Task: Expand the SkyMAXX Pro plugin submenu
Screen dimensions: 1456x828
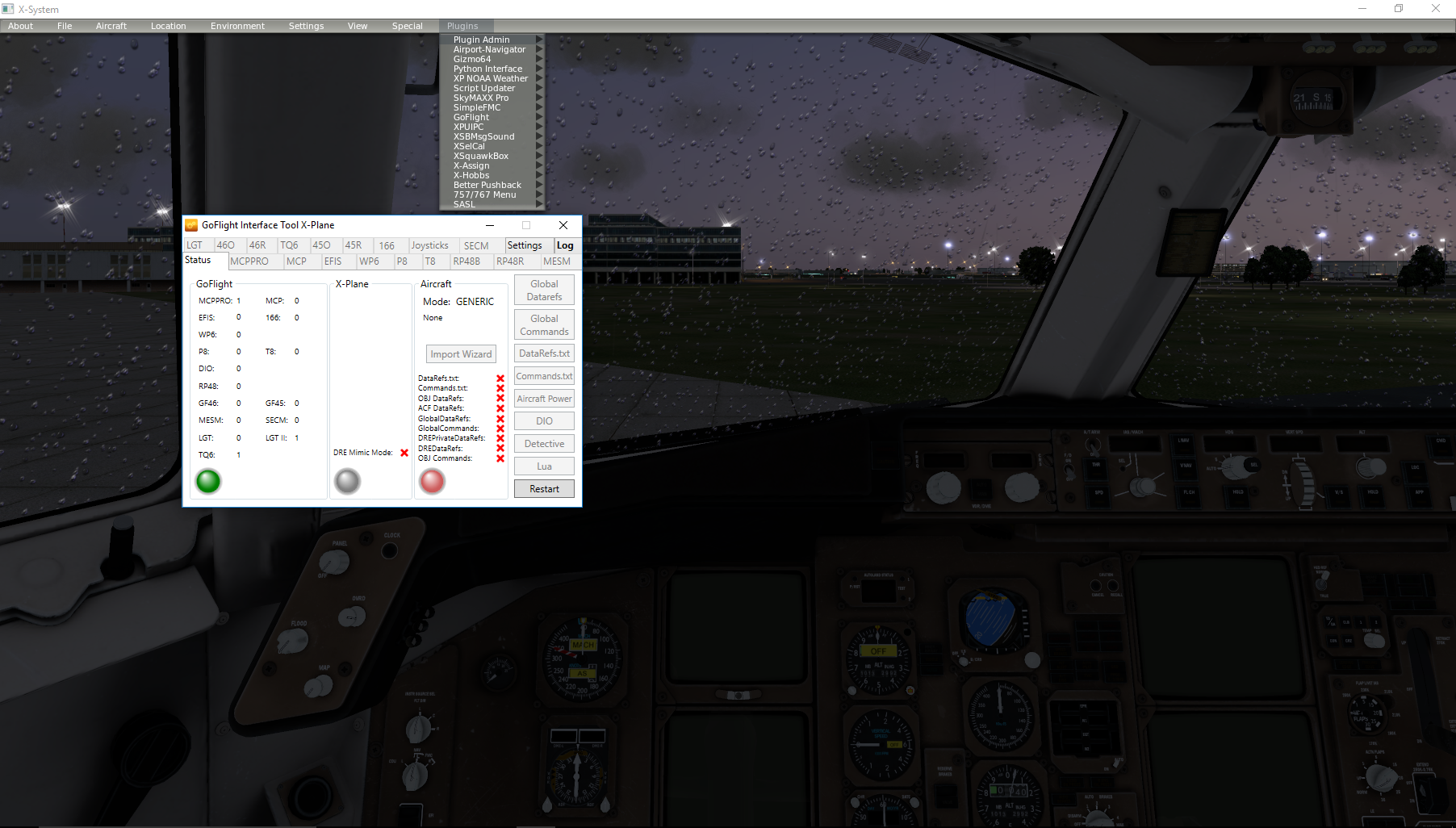Action: click(x=481, y=98)
